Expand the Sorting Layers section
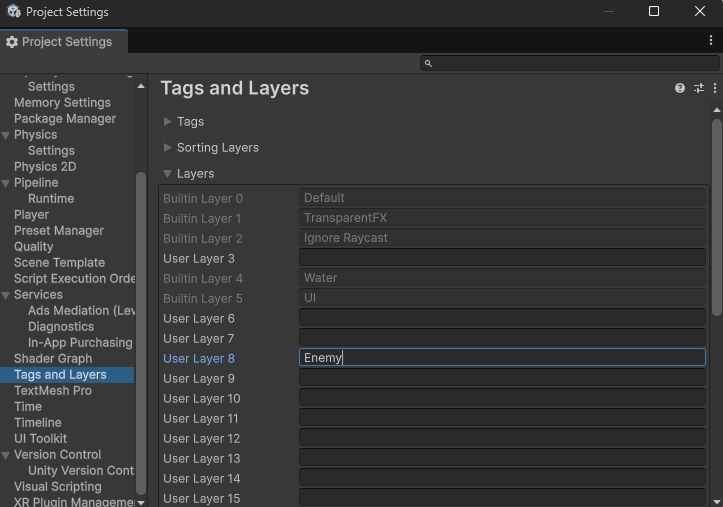This screenshot has width=723, height=507. coord(167,147)
